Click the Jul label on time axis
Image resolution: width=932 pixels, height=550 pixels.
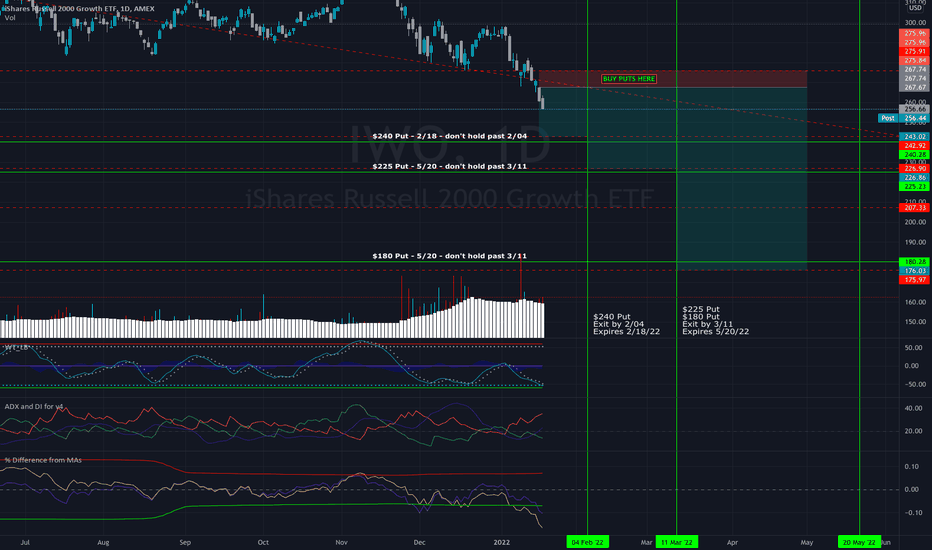pyautogui.click(x=25, y=542)
